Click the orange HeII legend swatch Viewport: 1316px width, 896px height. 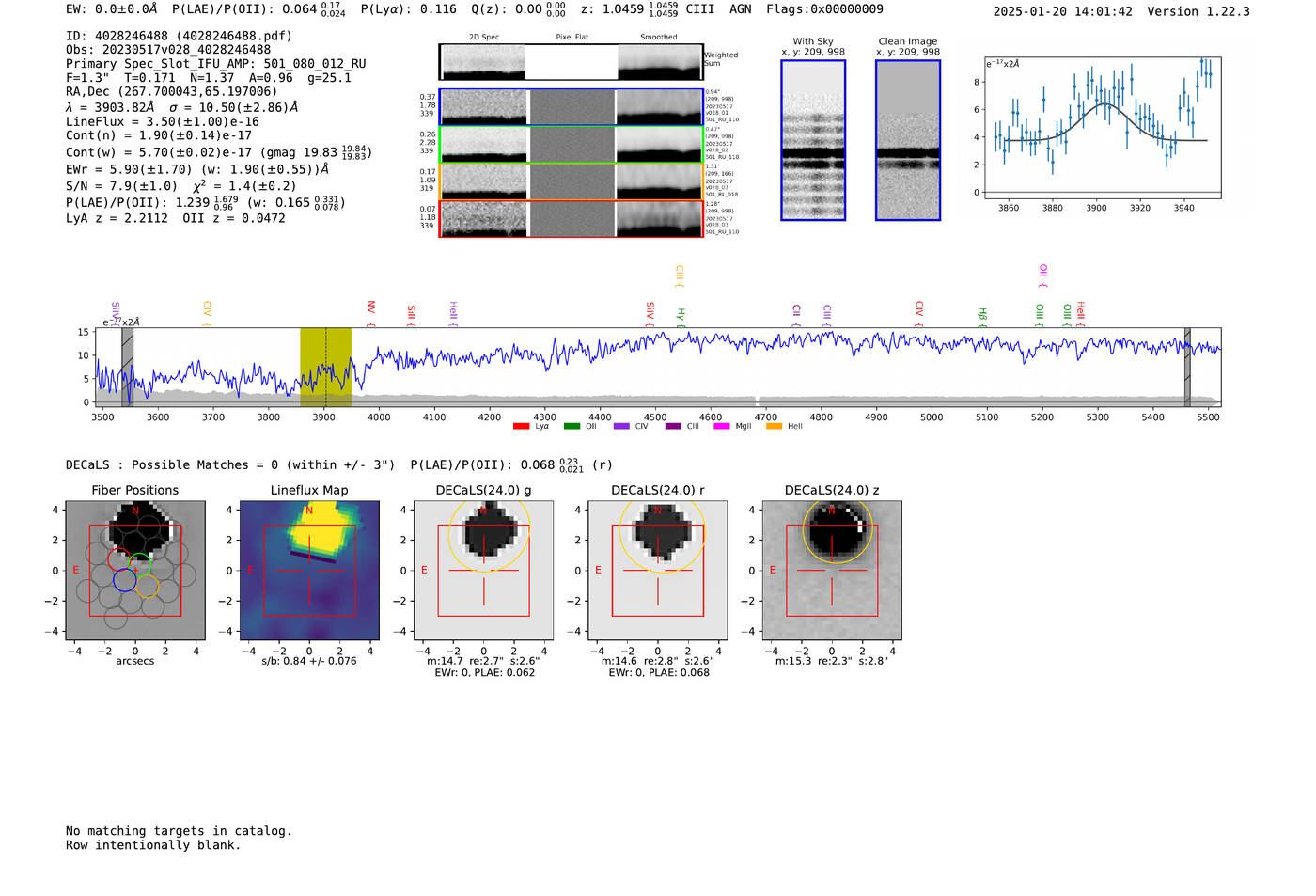(775, 426)
